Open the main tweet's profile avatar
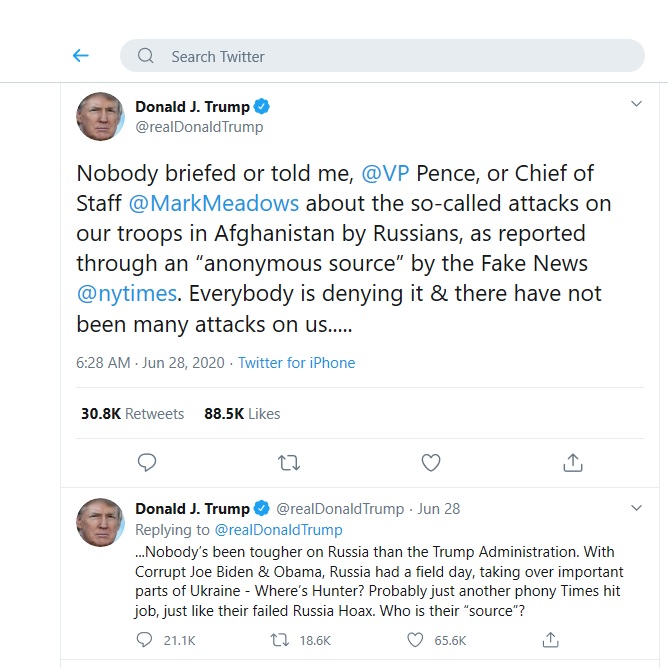668x668 pixels. pos(100,116)
